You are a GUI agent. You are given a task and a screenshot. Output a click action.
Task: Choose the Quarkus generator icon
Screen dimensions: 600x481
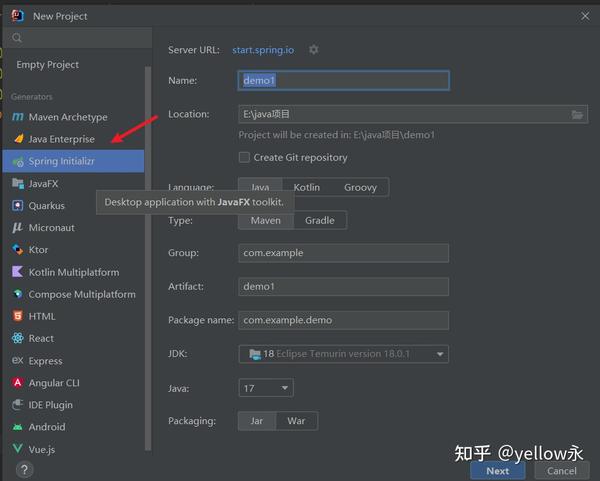click(x=18, y=205)
